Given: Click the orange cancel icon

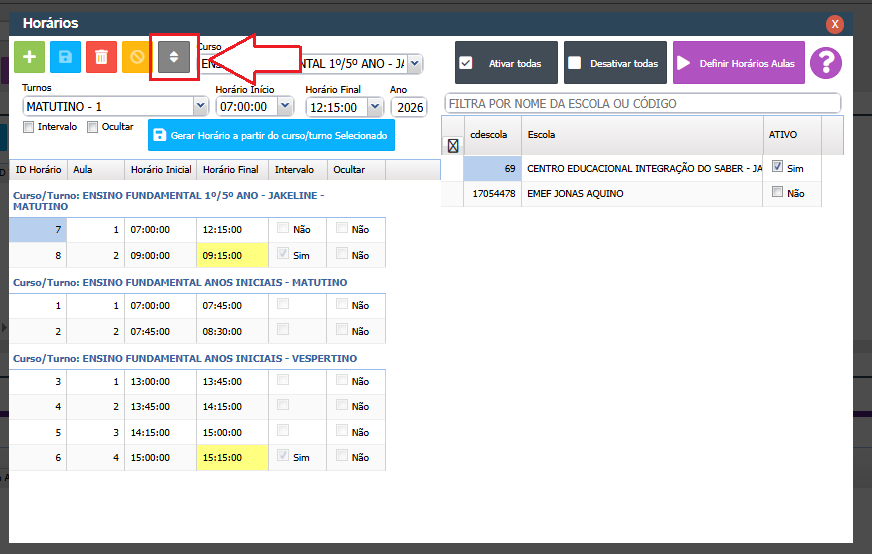Looking at the screenshot, I should pos(137,58).
